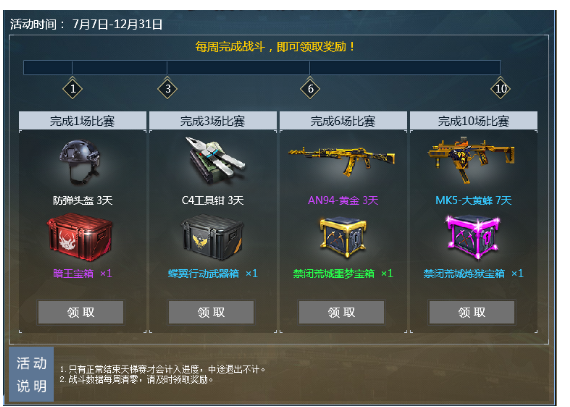Screen dimensions: 570x407
Task: Click the diamond milestone marker 1
Action: click(73, 89)
